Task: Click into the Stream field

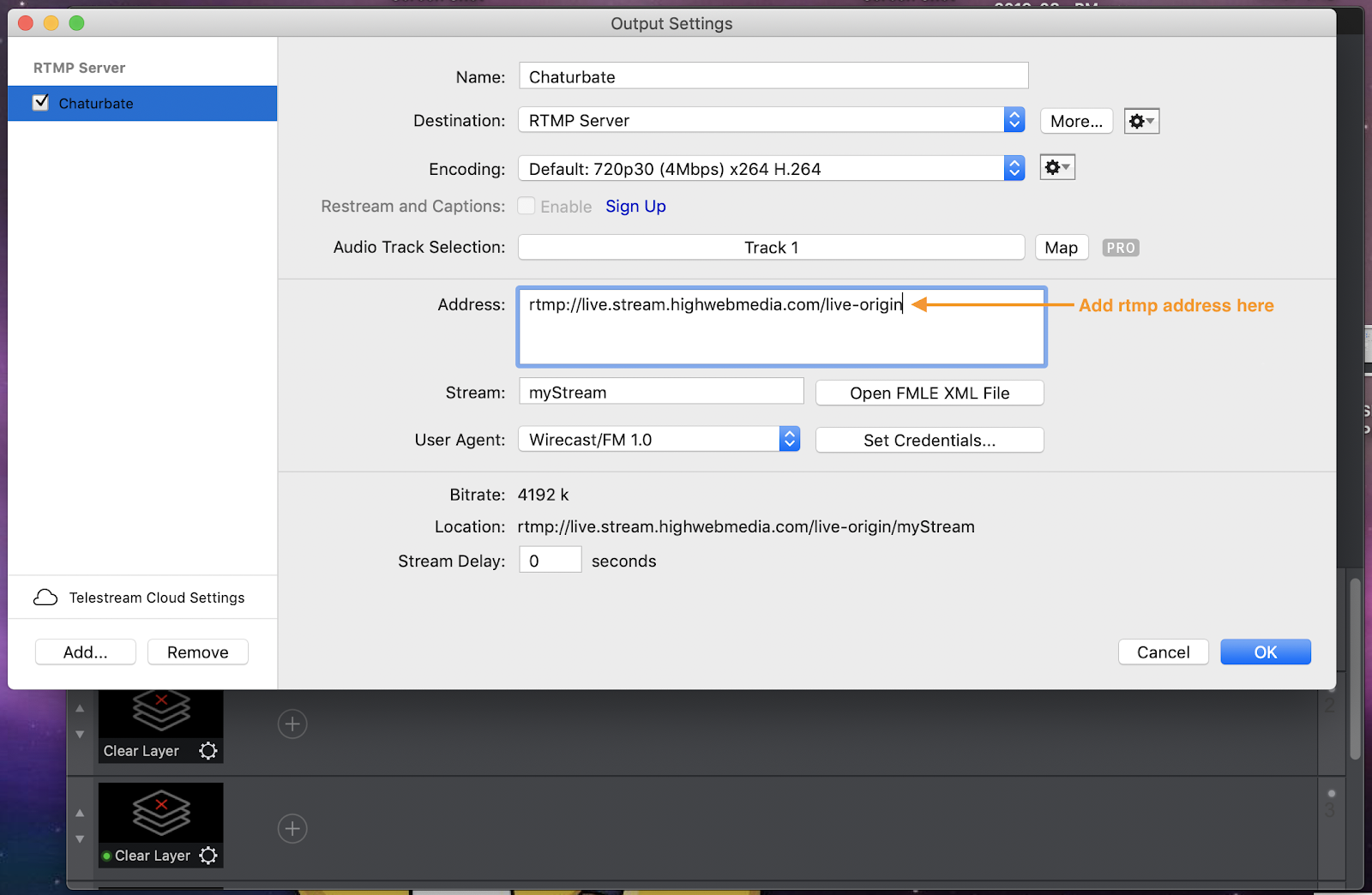Action: point(661,391)
